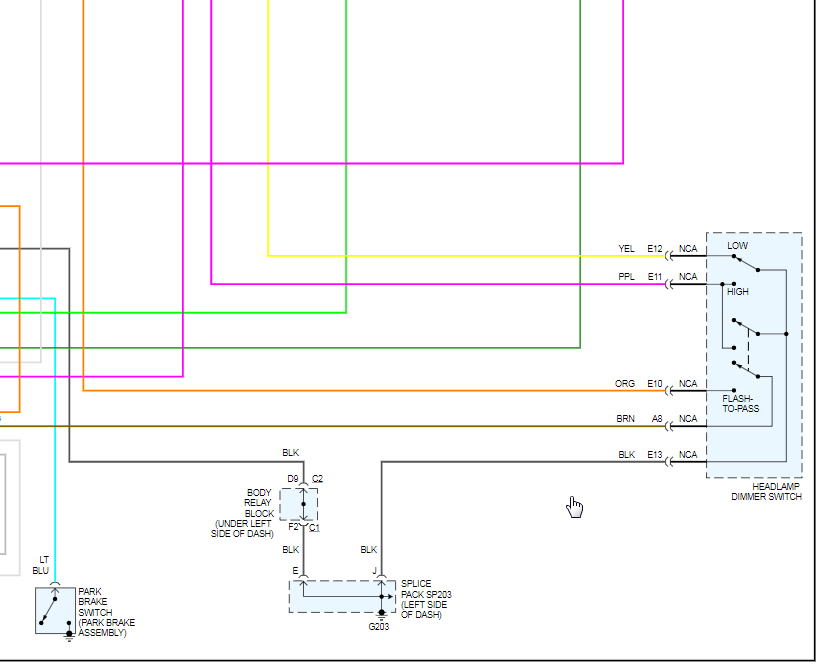Click the NCA label beside E12

[688, 248]
